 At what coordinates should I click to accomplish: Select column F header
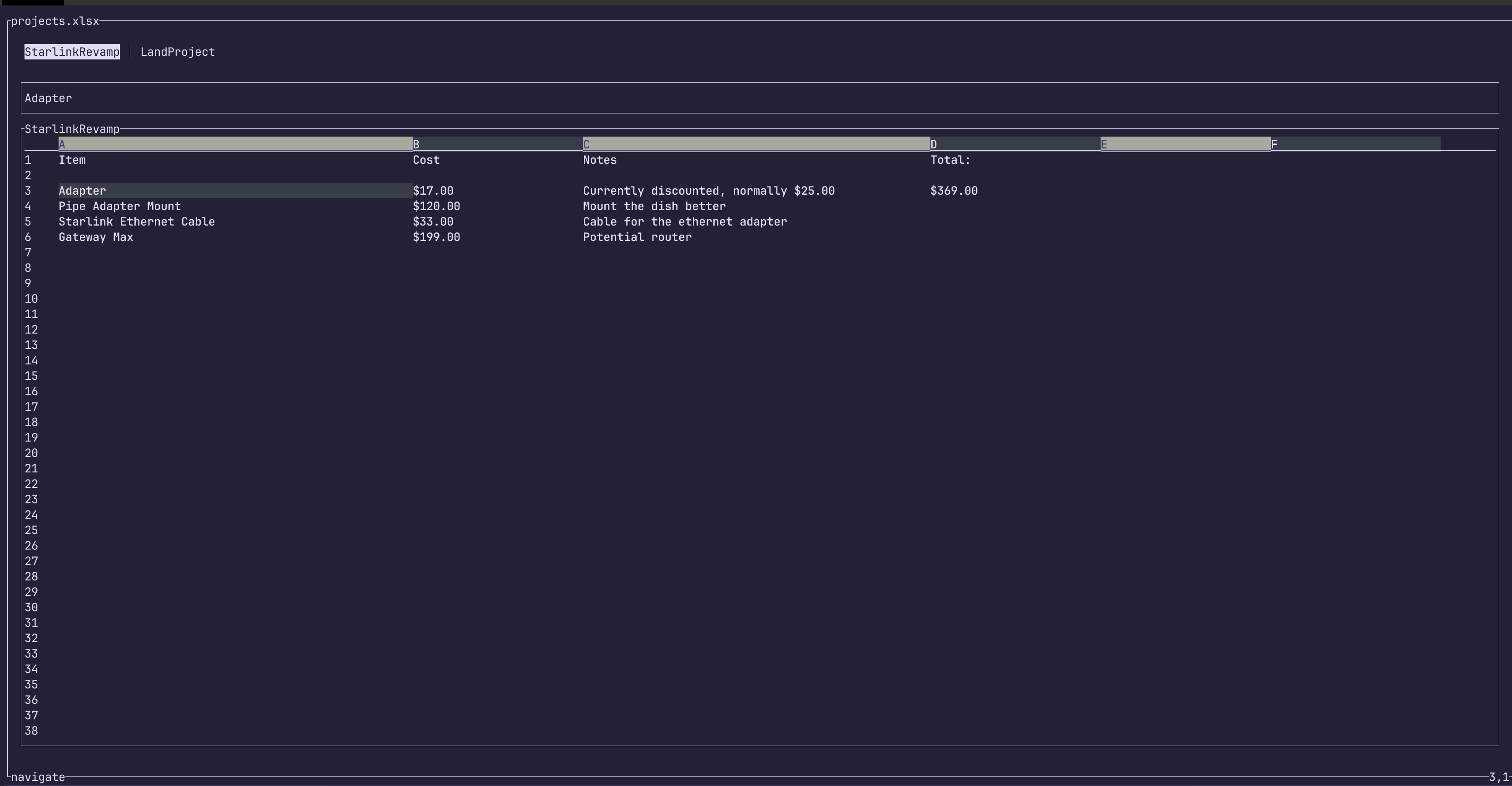1356,144
